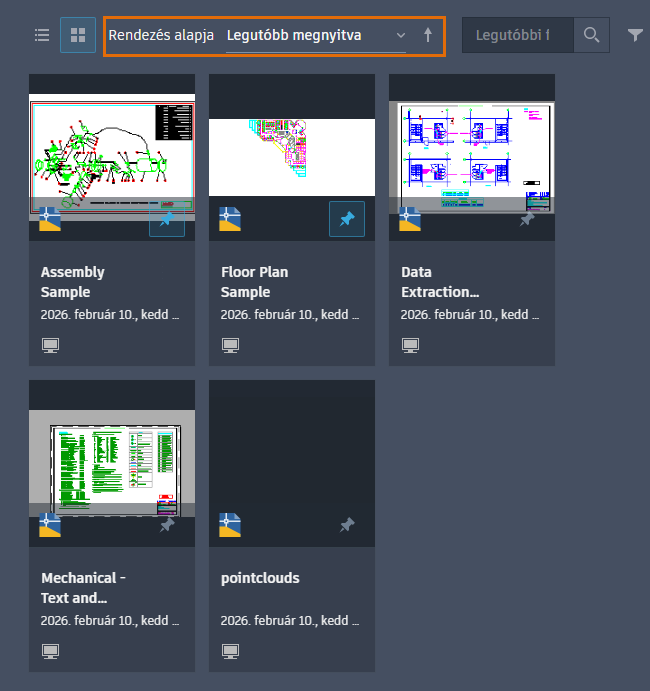Viewport: 650px width, 691px height.
Task: Click the Mechanical - Text and title
Action: 83,588
